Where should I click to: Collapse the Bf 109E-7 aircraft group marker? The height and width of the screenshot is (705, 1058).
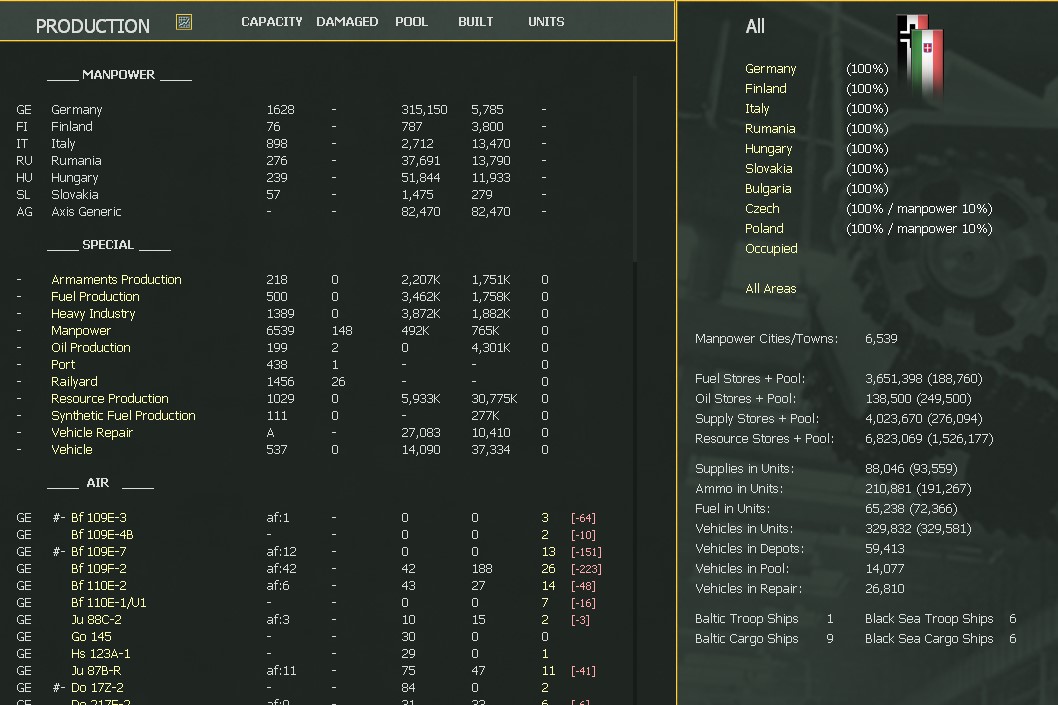58,552
